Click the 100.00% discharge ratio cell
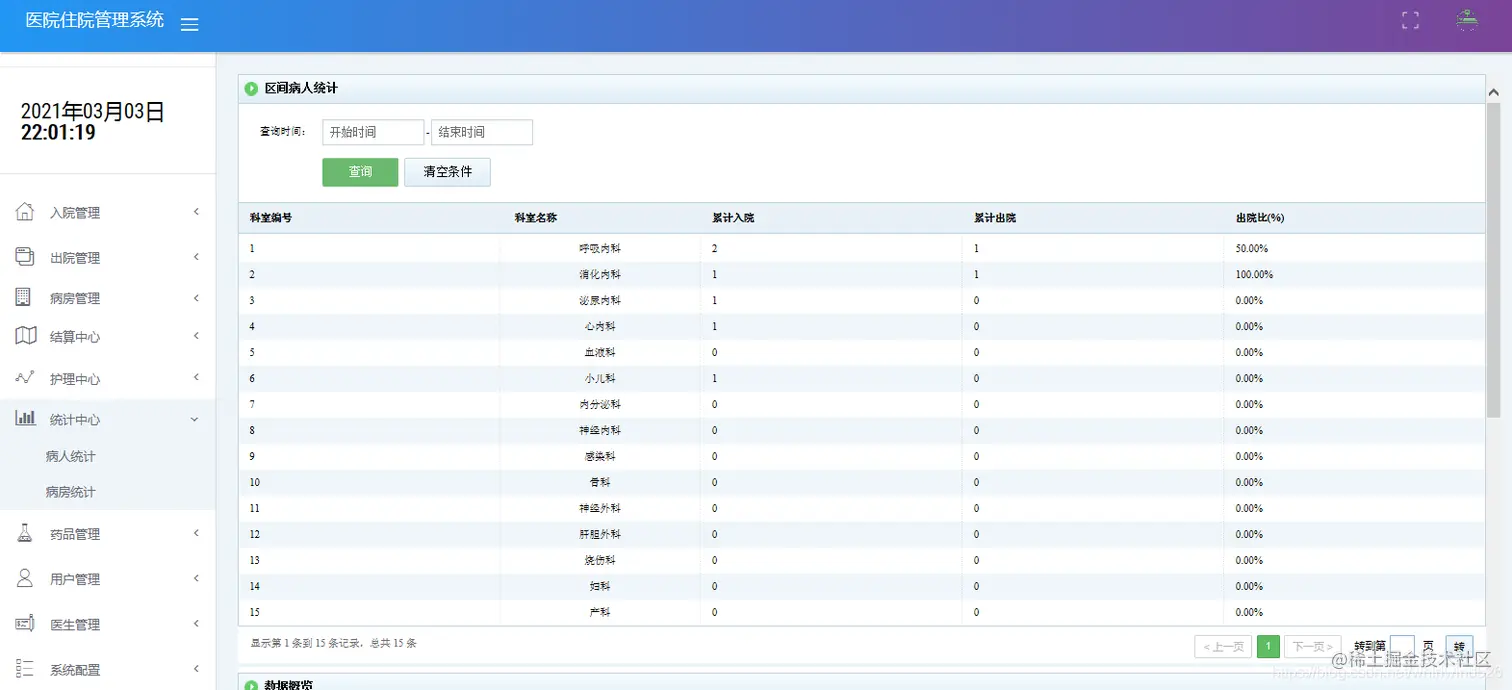This screenshot has width=1512, height=690. point(1254,274)
